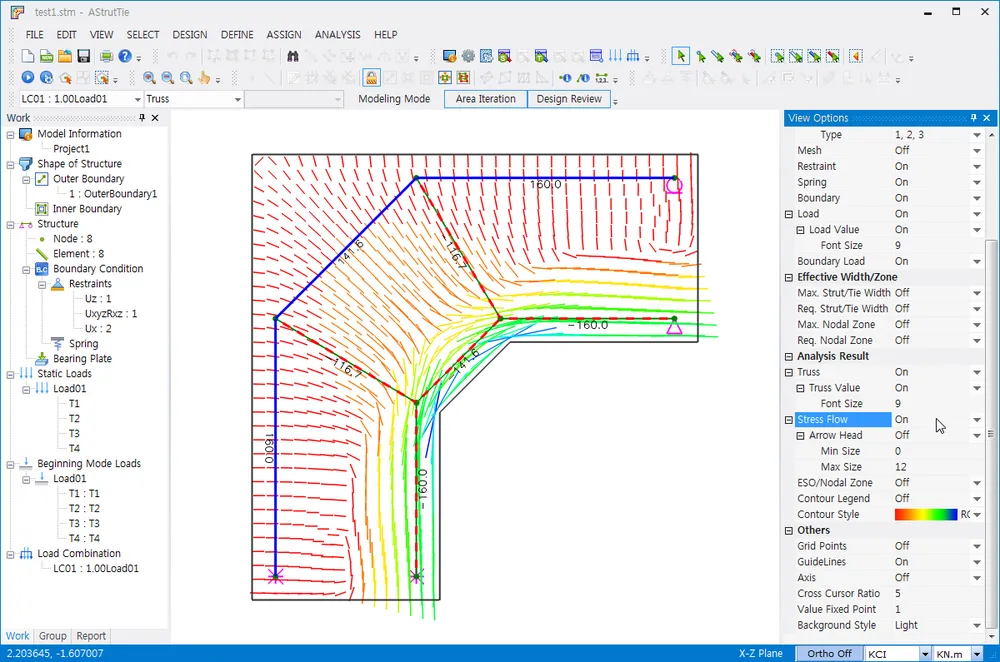Open settings with the gear icon

(468, 56)
